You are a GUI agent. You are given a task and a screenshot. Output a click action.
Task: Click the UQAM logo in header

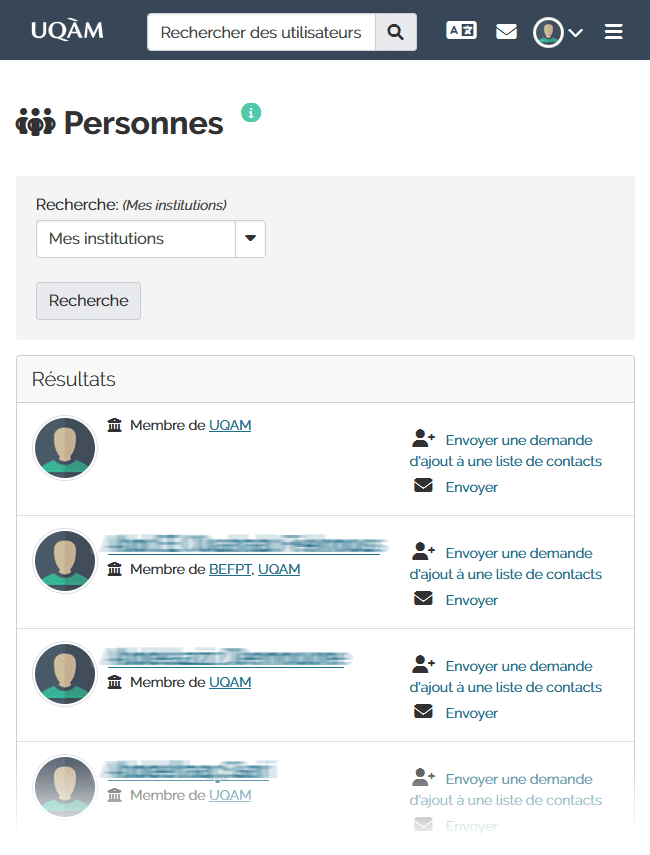click(67, 31)
